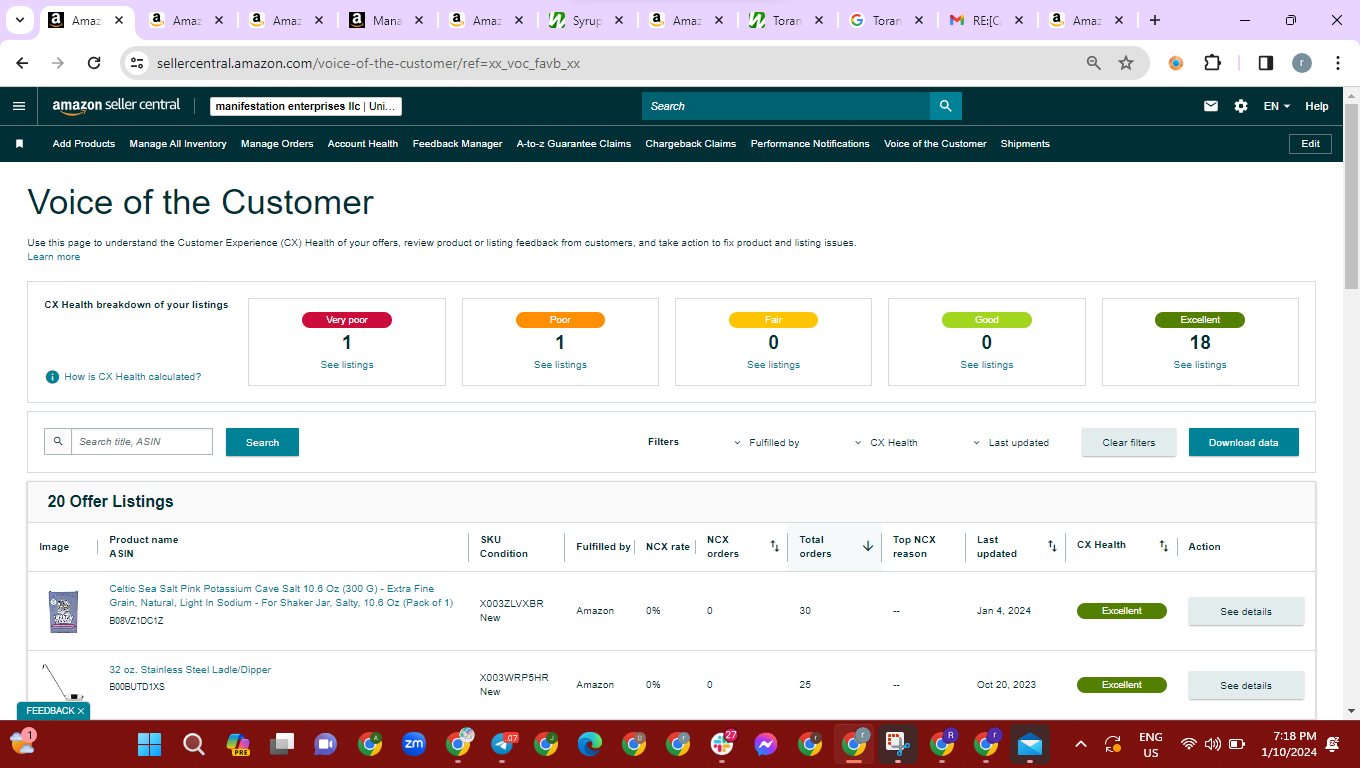See listings under Very poor
This screenshot has width=1360, height=768.
pos(347,365)
